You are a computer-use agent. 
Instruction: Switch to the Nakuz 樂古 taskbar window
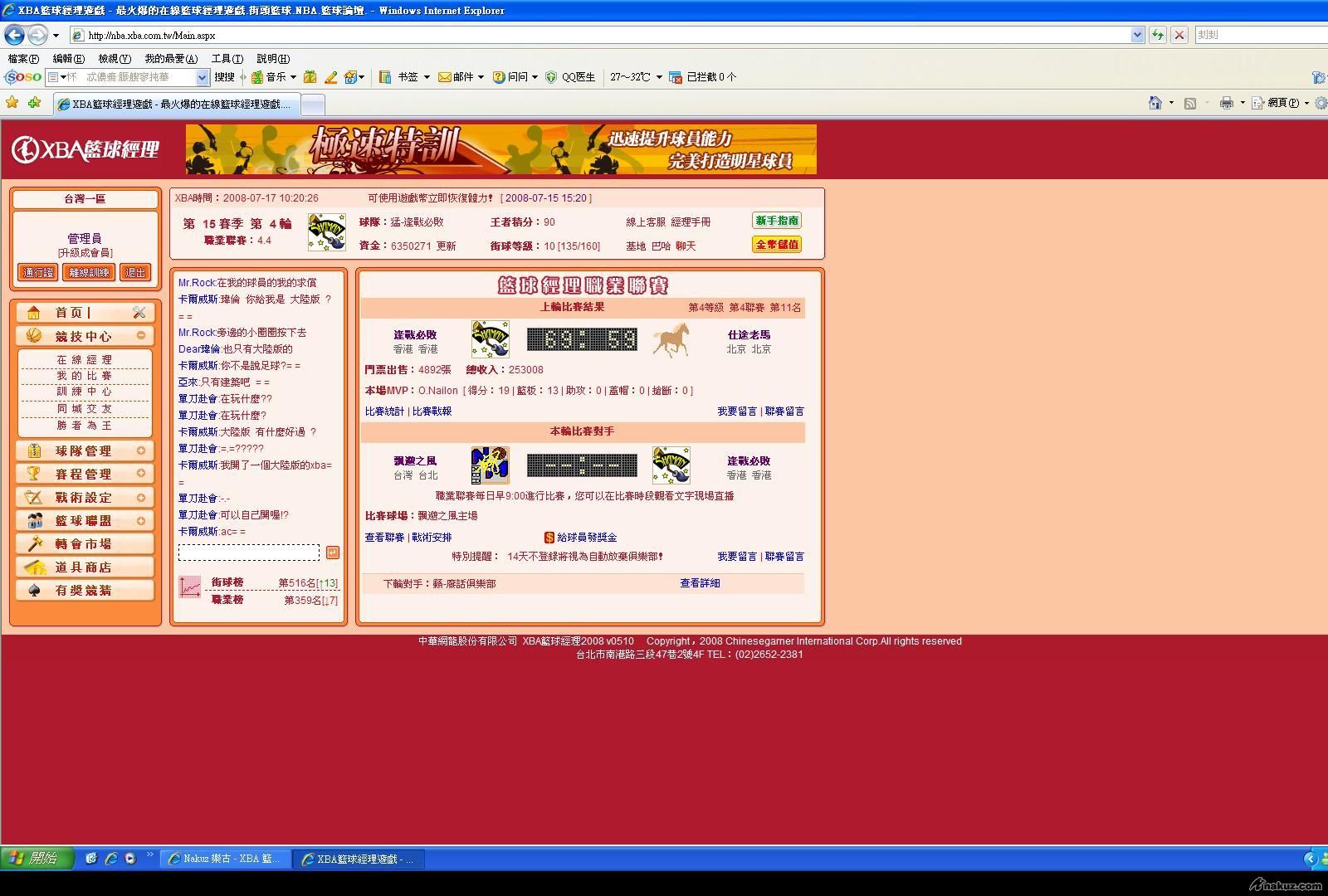tap(227, 859)
